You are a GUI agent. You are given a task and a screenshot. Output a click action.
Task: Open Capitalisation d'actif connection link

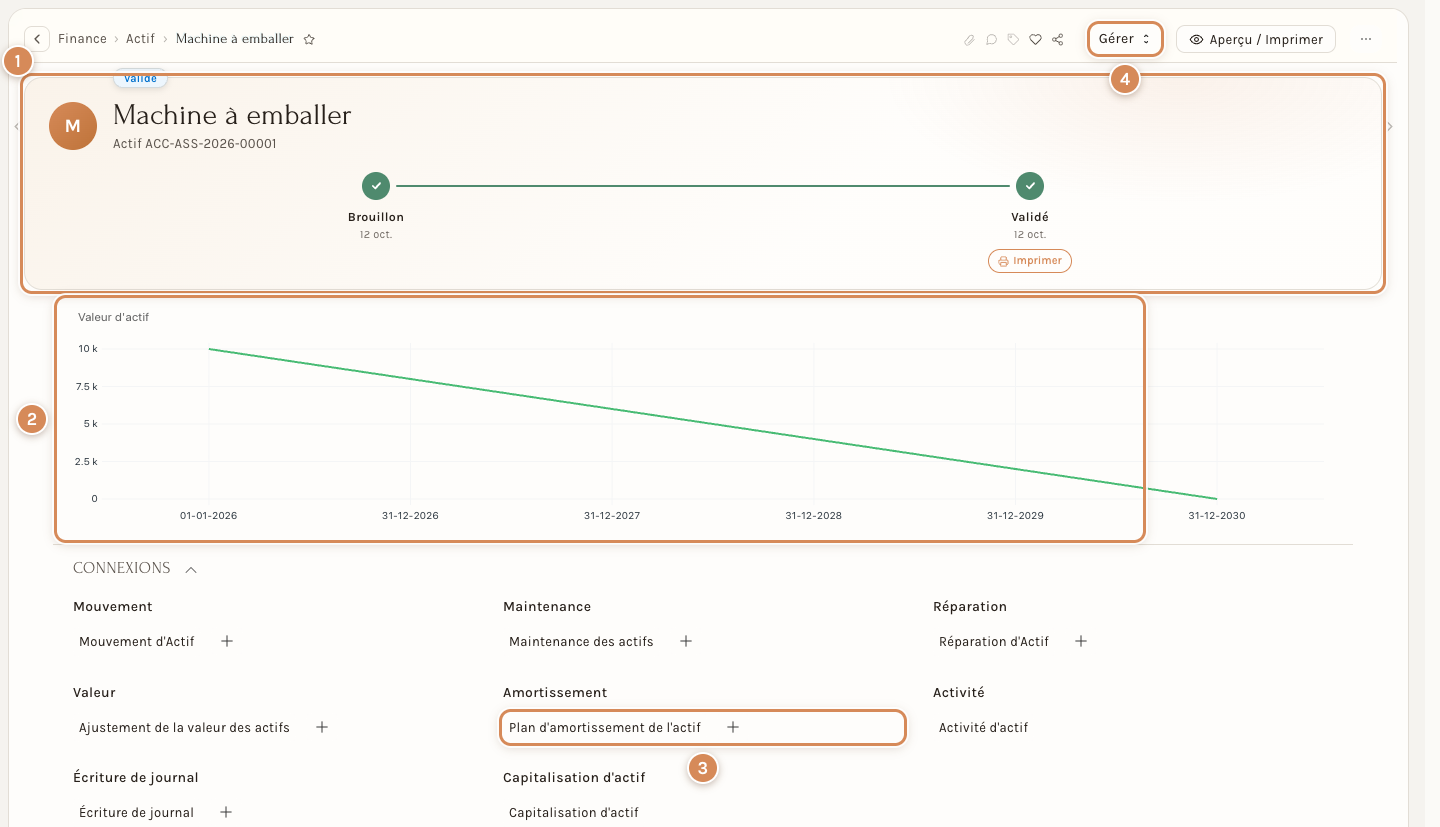click(x=574, y=812)
